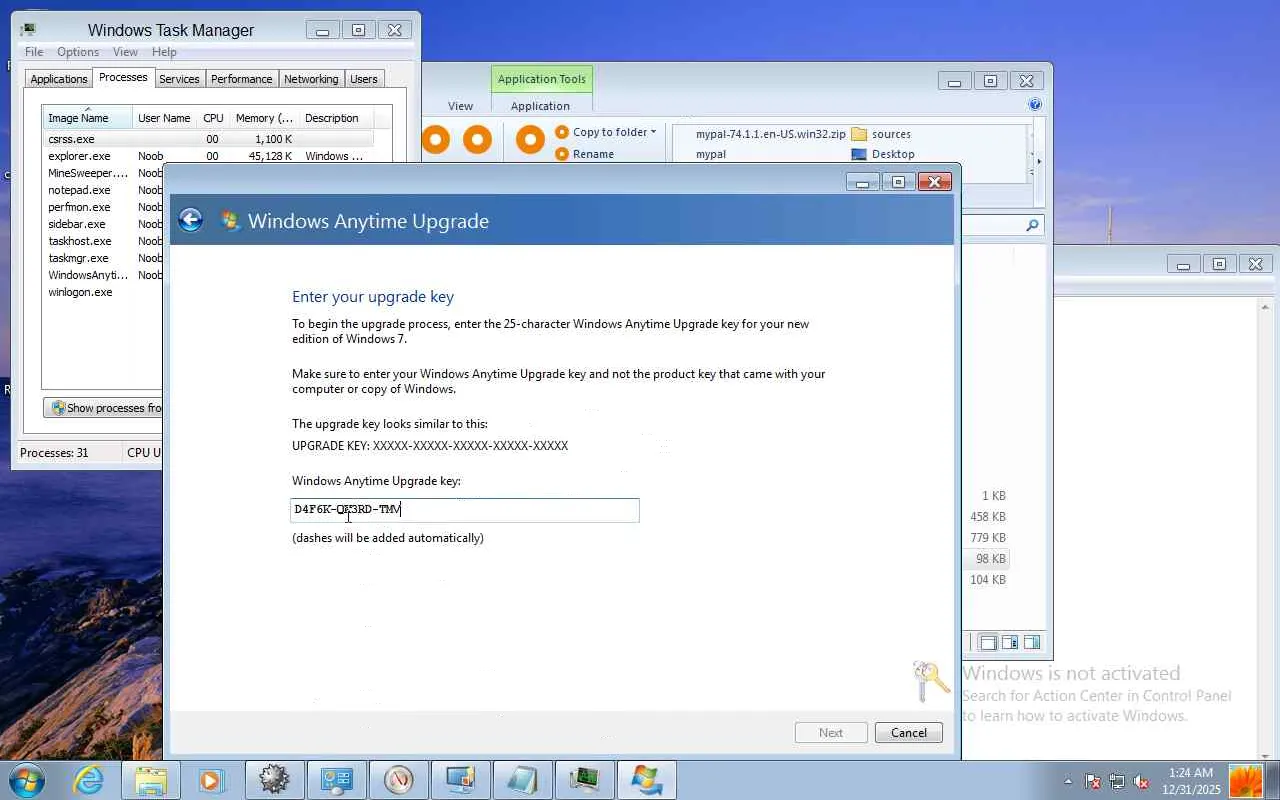Image resolution: width=1280 pixels, height=800 pixels.
Task: Sort processes by Image Name column
Action: coord(87,118)
